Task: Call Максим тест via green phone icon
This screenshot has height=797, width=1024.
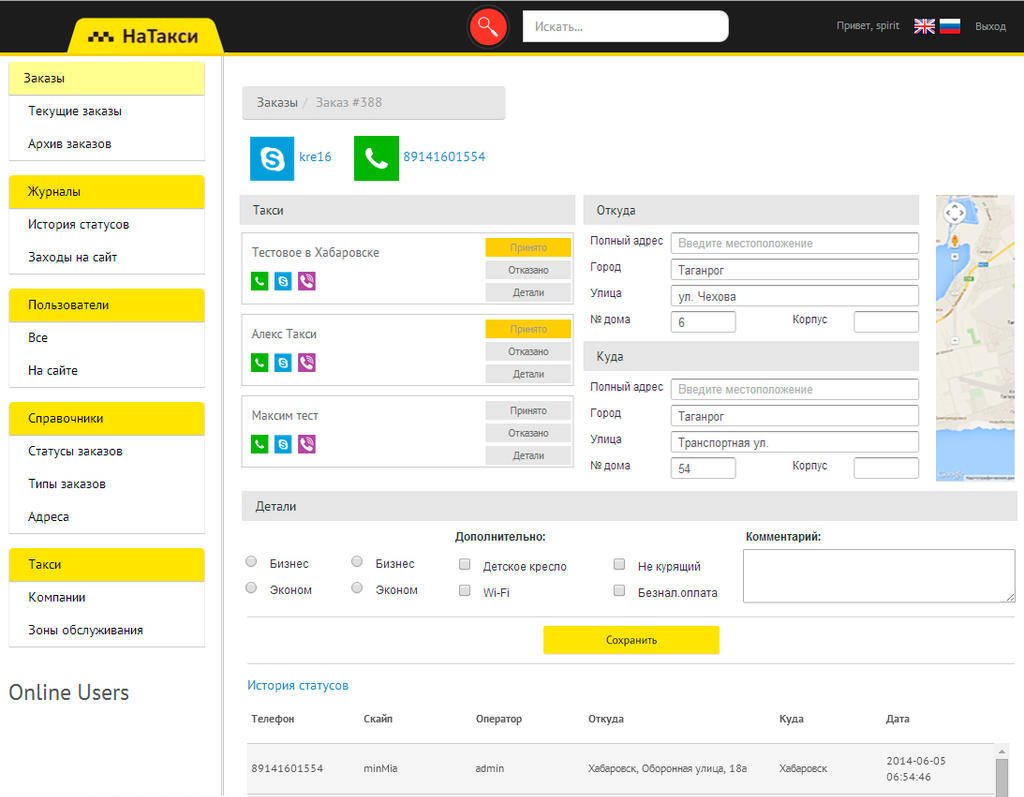Action: 259,444
